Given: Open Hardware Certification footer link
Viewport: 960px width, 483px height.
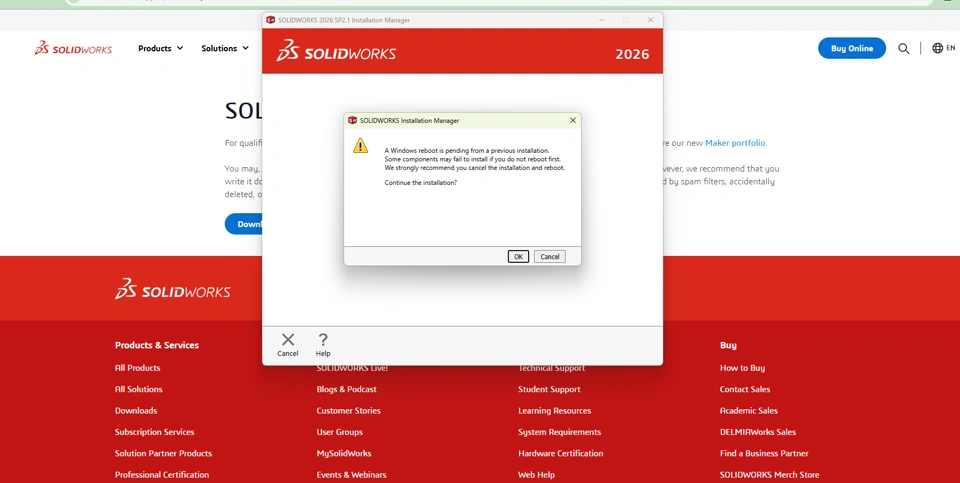Looking at the screenshot, I should (561, 454).
